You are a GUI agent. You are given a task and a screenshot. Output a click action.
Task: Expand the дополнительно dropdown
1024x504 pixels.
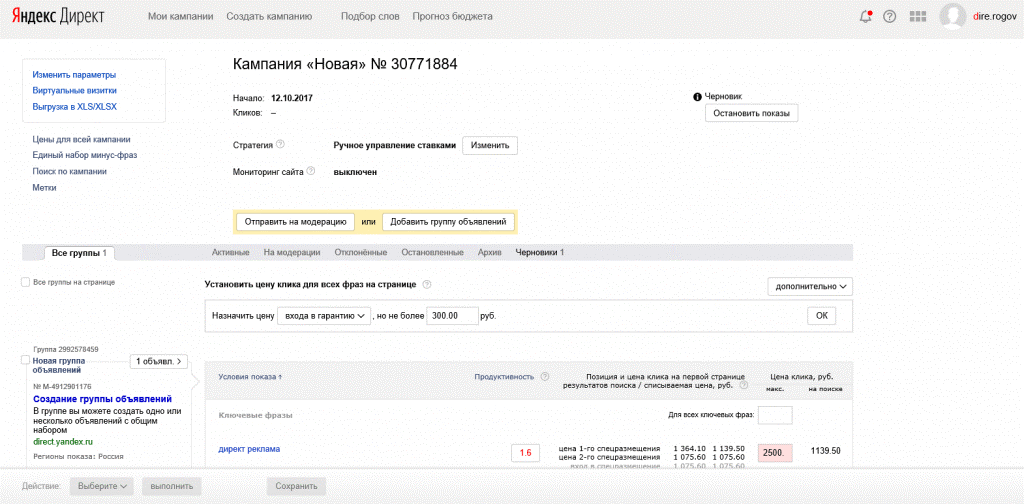coord(810,287)
